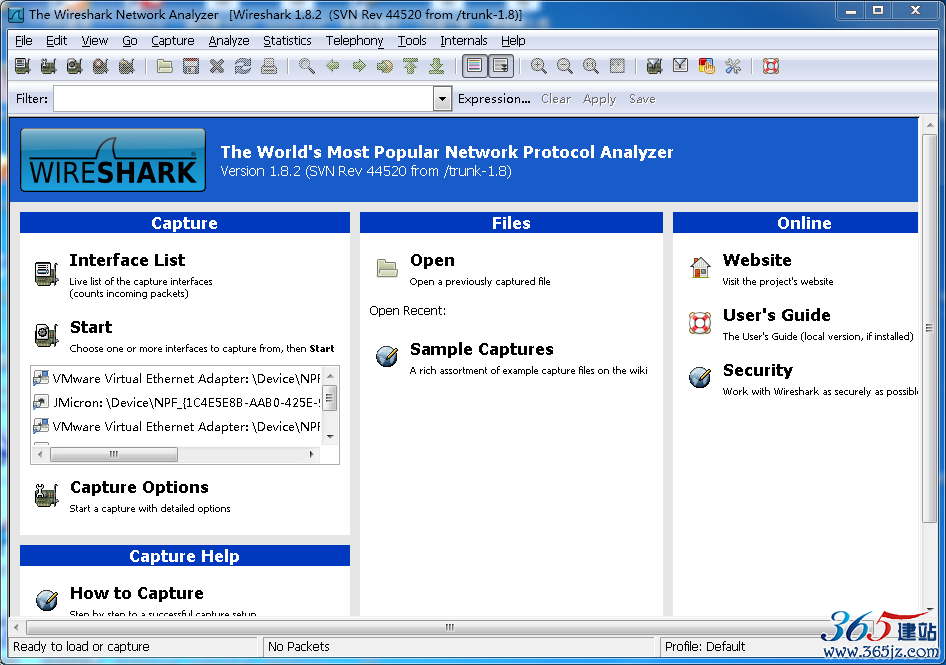This screenshot has width=946, height=665.
Task: Open the Internals menu
Action: point(463,40)
